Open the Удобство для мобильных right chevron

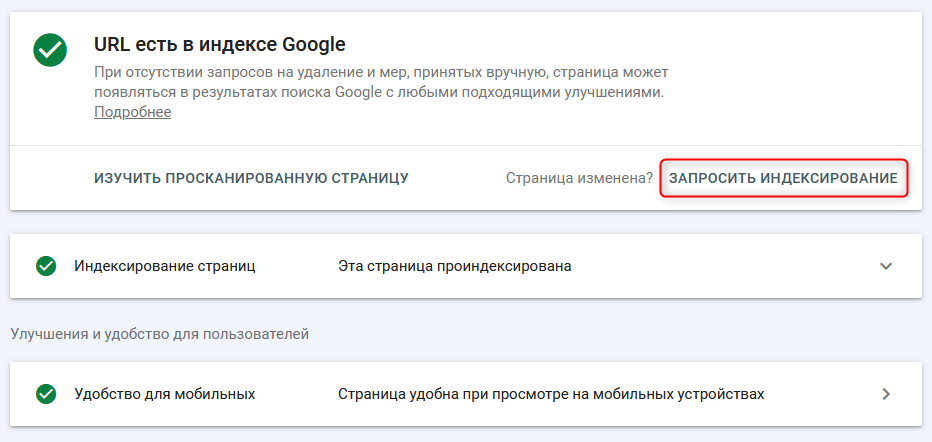click(x=885, y=394)
